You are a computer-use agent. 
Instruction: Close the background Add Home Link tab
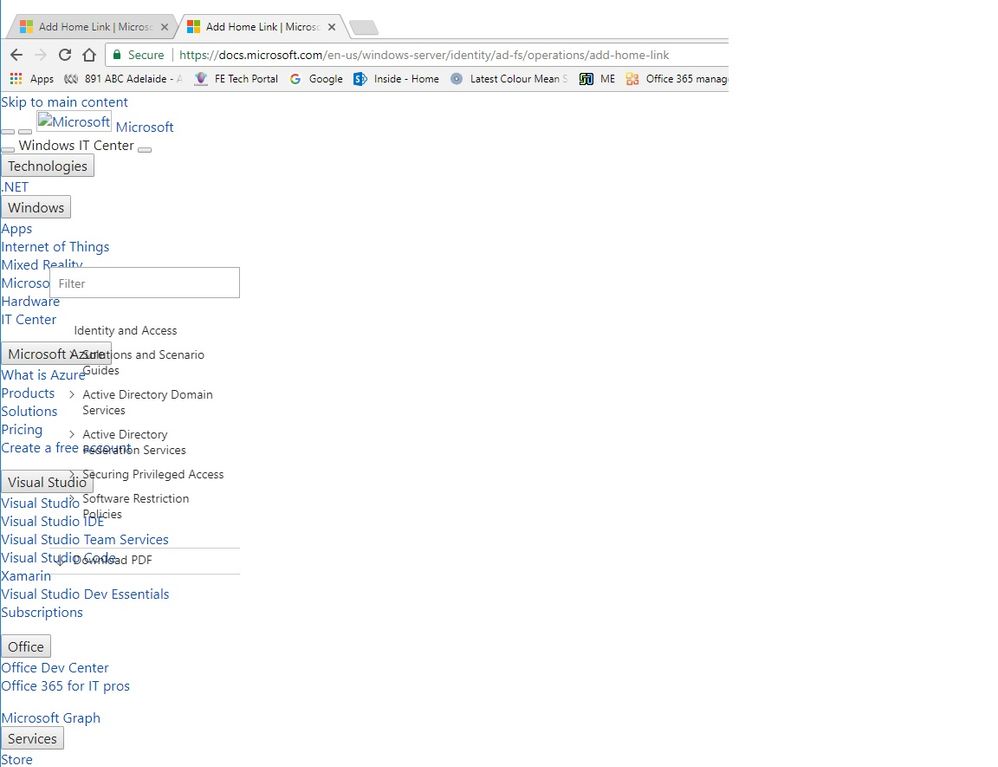[164, 27]
